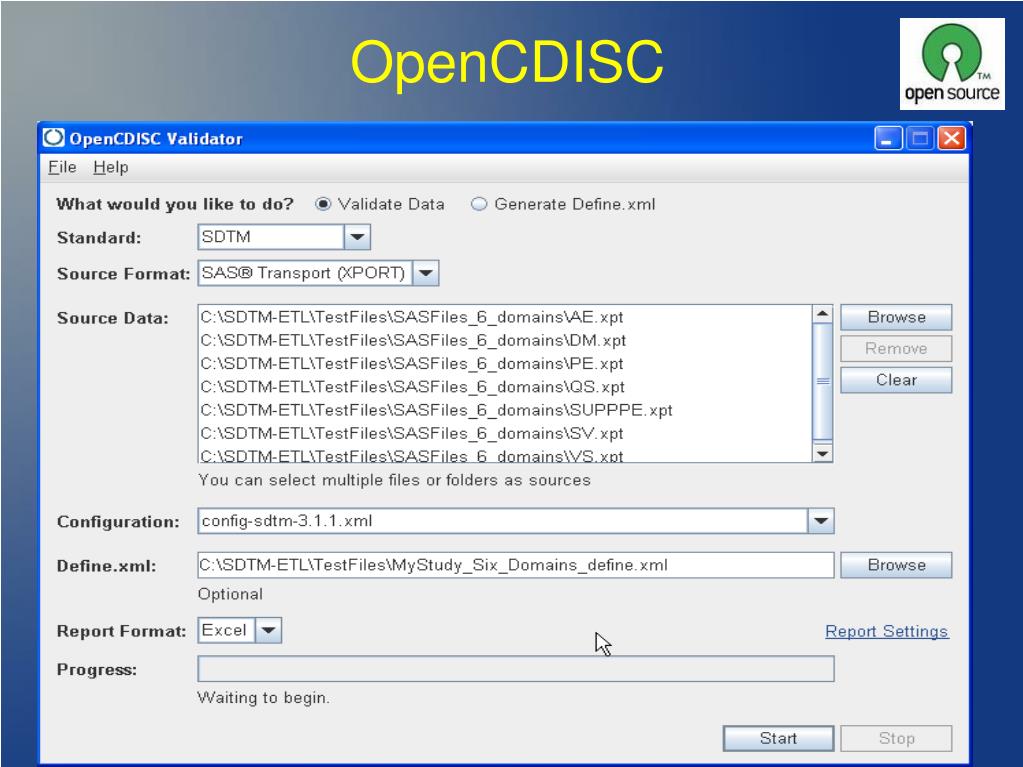Viewport: 1023px width, 767px height.
Task: Open the Help menu
Action: (110, 168)
